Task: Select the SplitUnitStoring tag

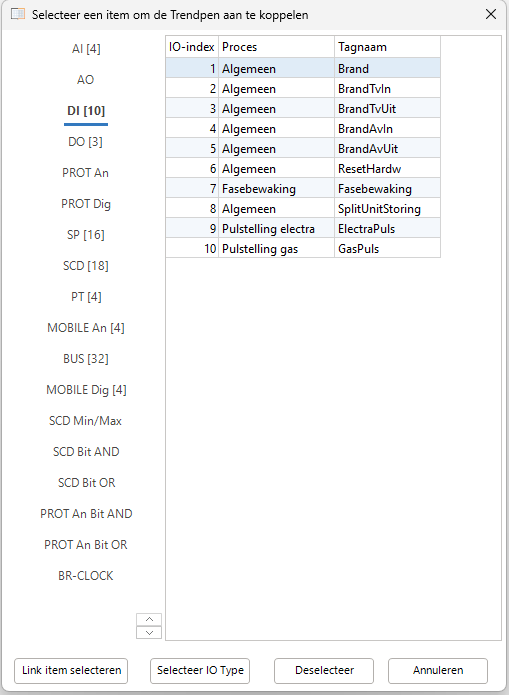Action: (388, 209)
